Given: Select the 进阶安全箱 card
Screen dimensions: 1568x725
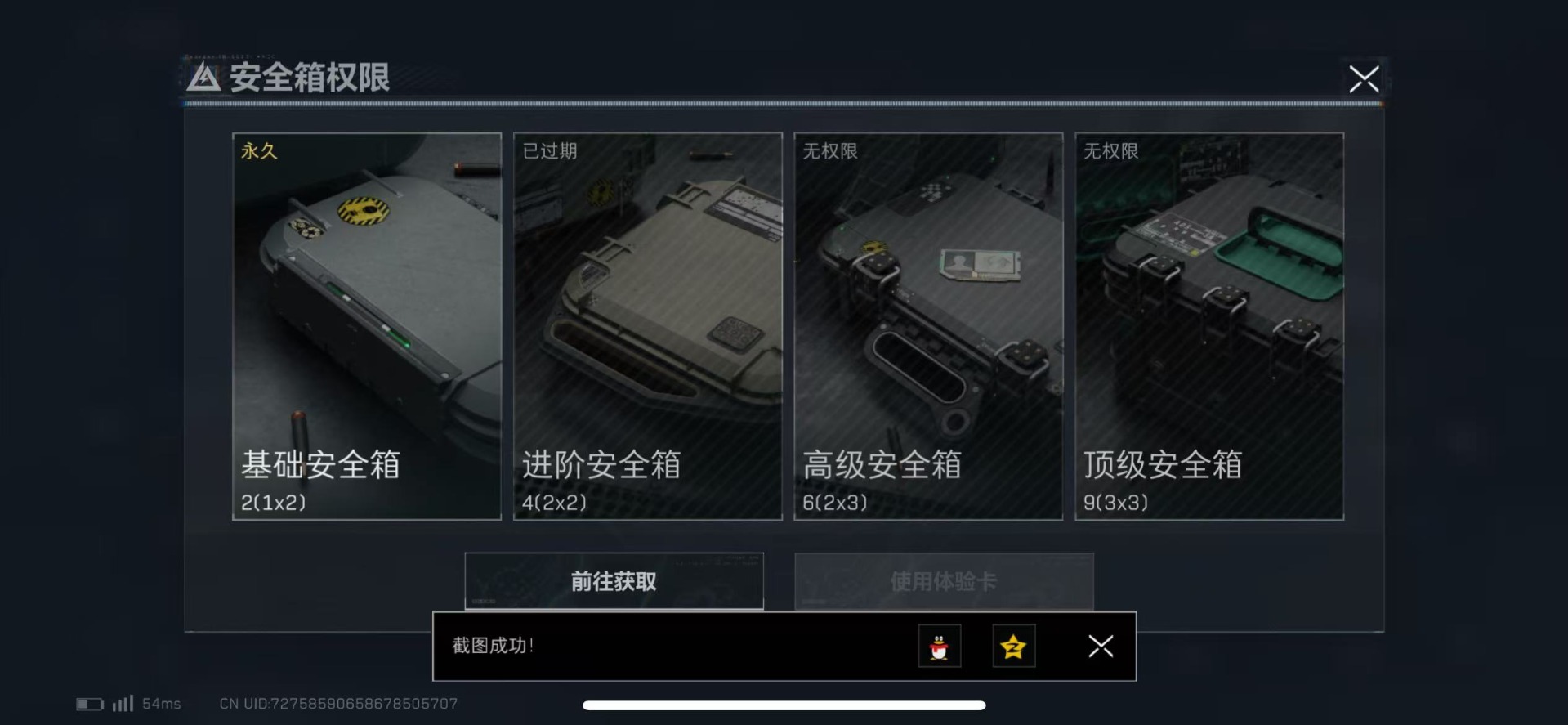Looking at the screenshot, I should 648,326.
